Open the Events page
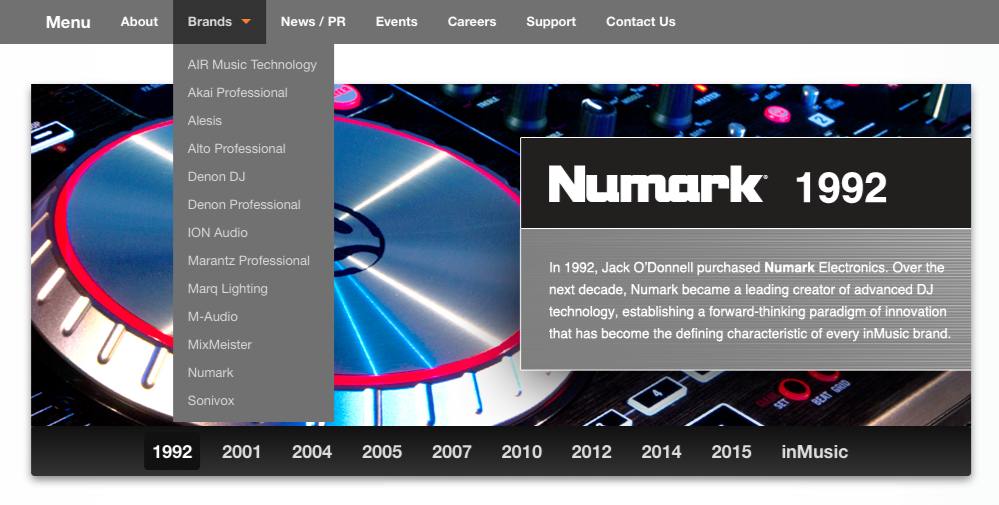This screenshot has height=505, width=999. pyautogui.click(x=397, y=22)
